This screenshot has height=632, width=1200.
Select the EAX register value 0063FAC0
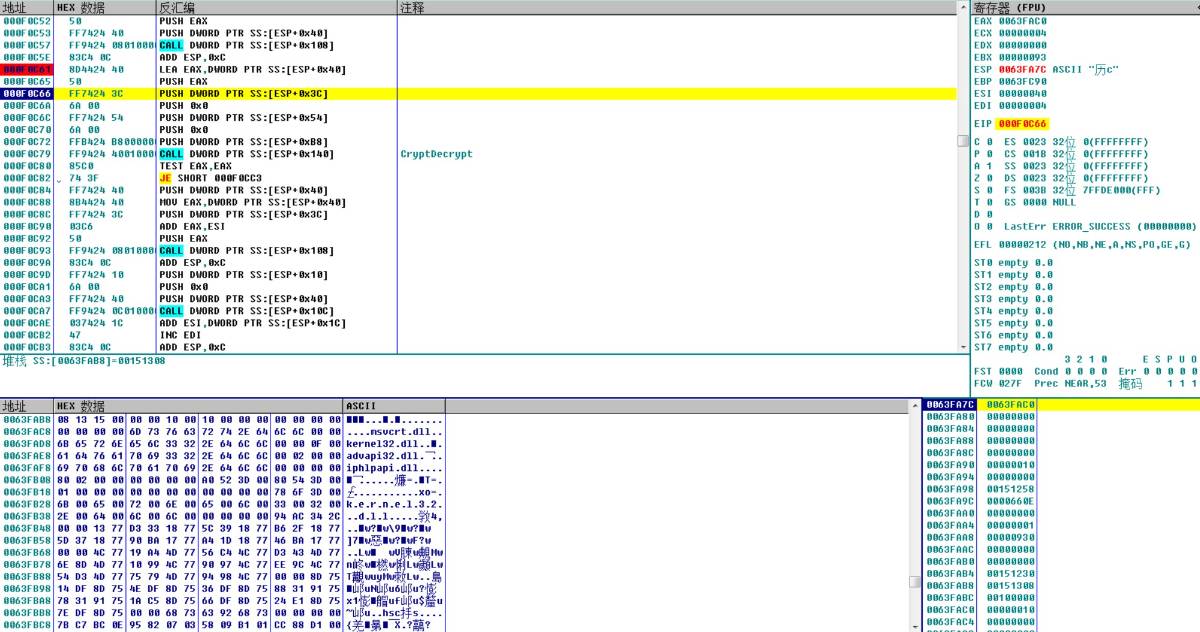coord(1021,21)
